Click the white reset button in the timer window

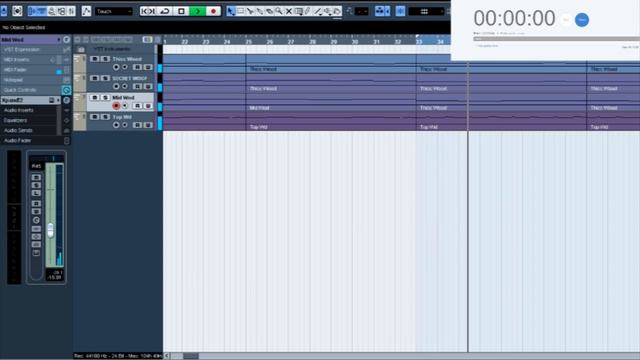coord(566,20)
